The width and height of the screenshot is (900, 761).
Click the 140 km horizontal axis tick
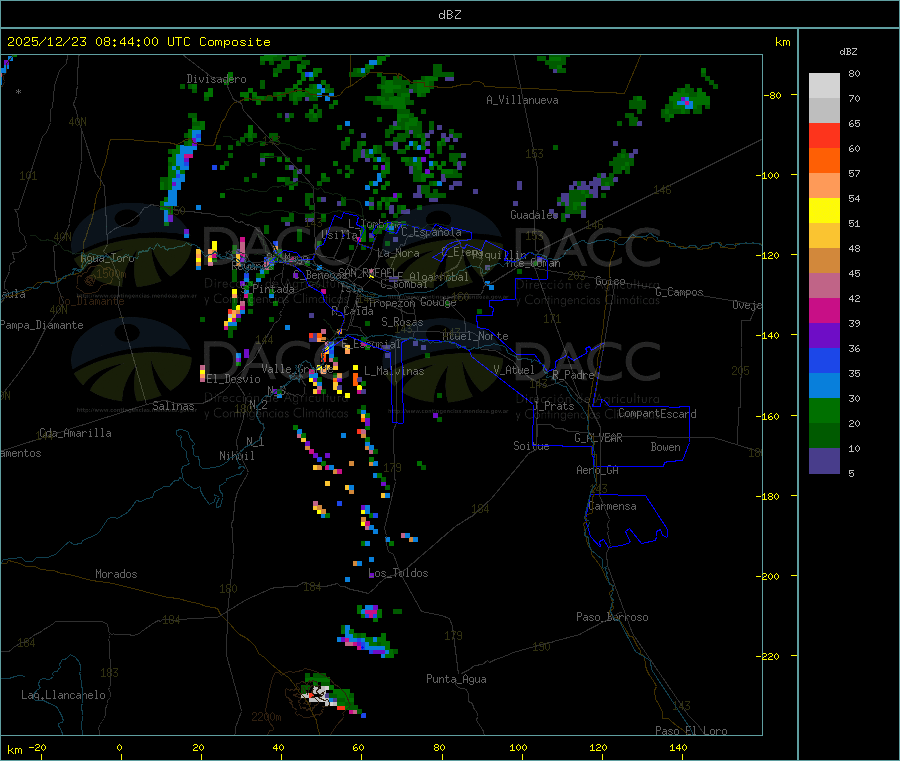678,747
